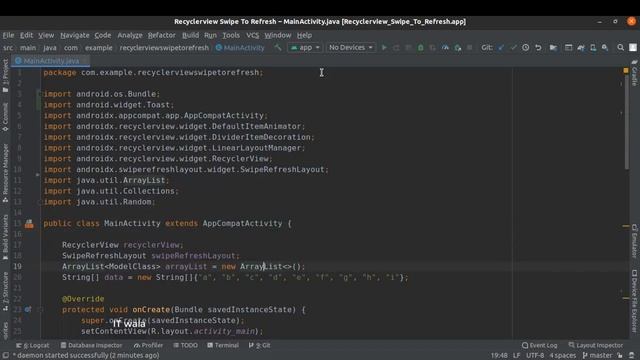Show Git history clock icon
This screenshot has width=640, height=360.
pyautogui.click(x=525, y=48)
